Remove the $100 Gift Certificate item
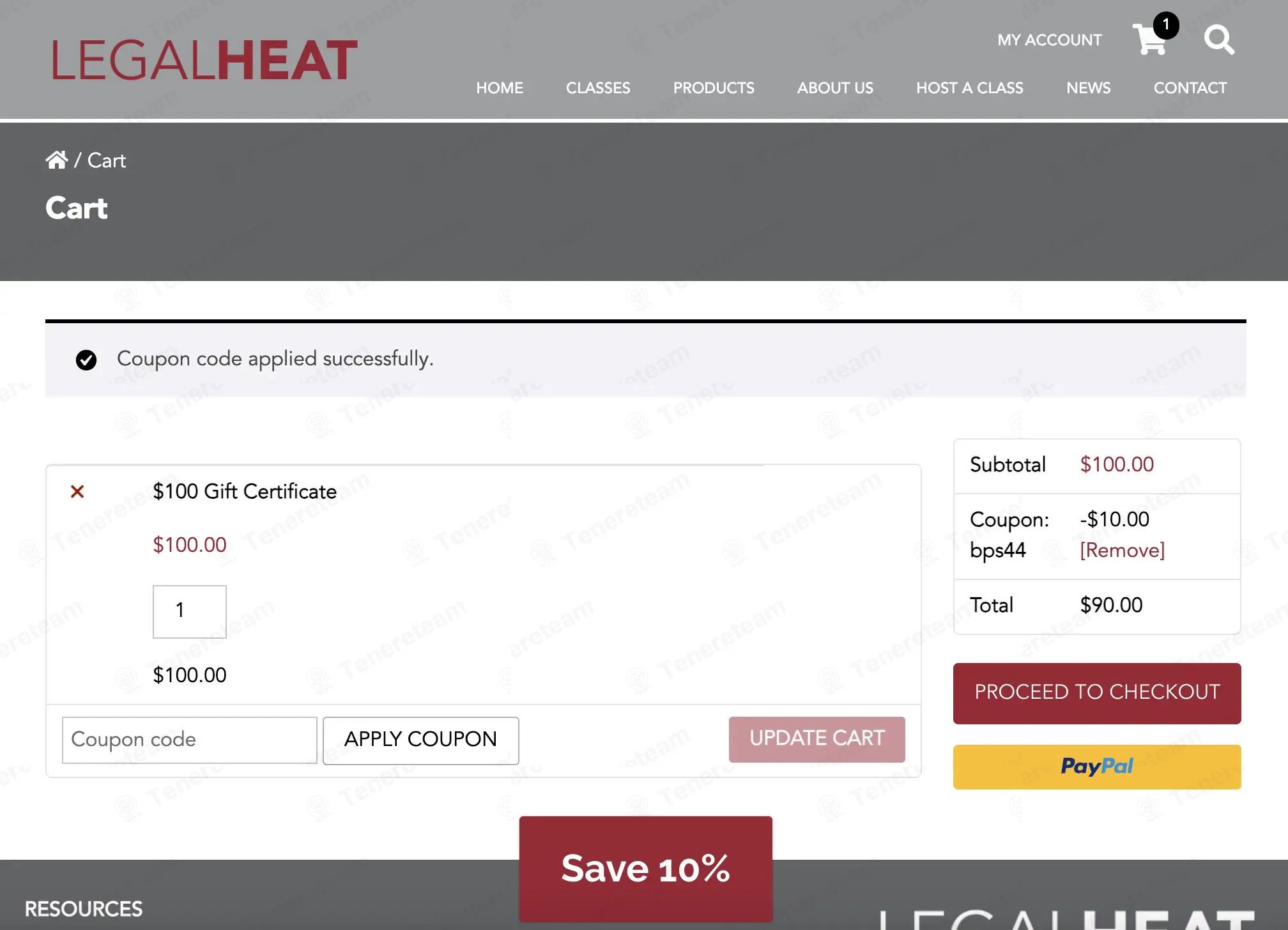 click(77, 491)
